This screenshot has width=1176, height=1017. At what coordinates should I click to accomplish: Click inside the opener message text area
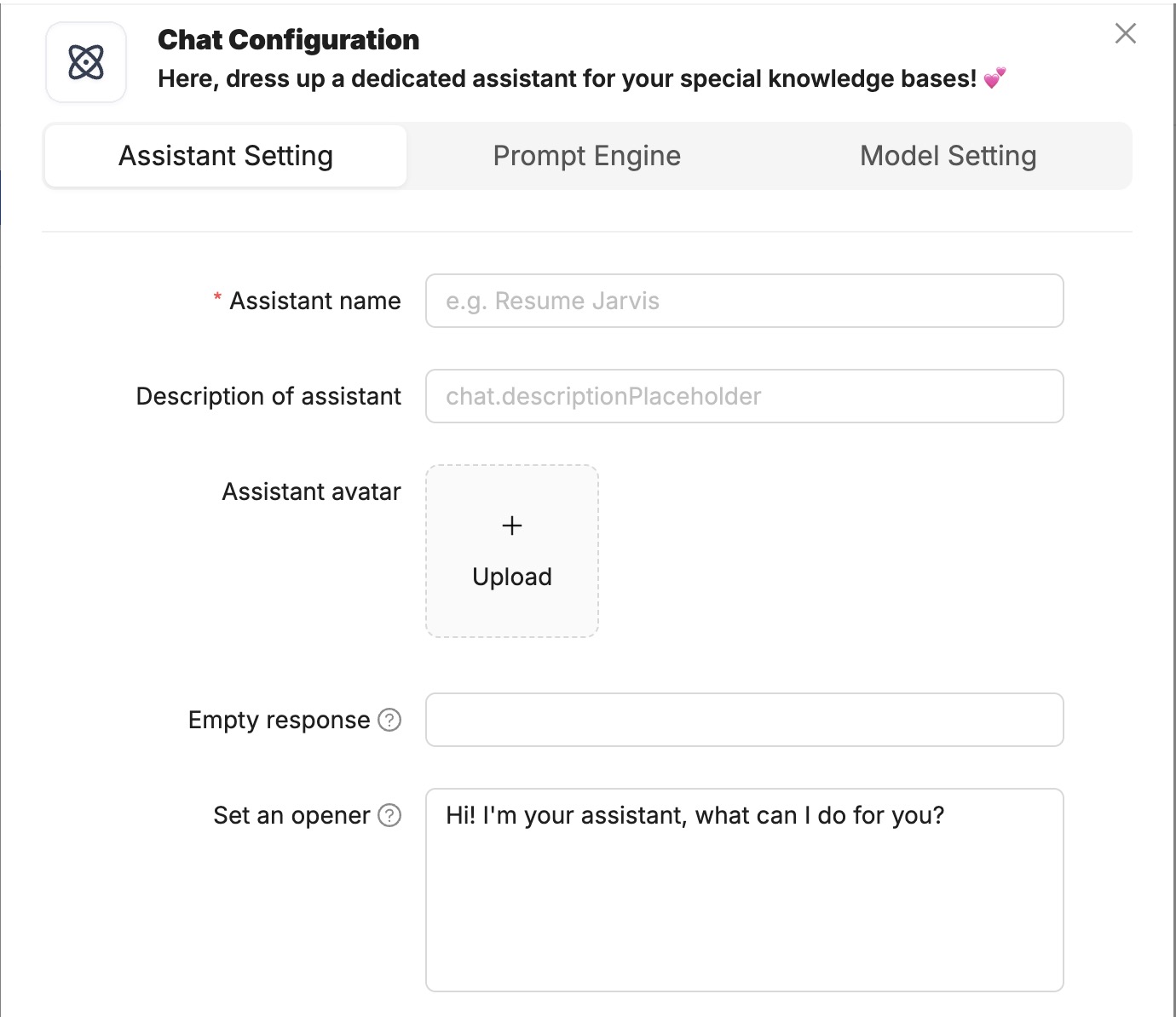(745, 886)
